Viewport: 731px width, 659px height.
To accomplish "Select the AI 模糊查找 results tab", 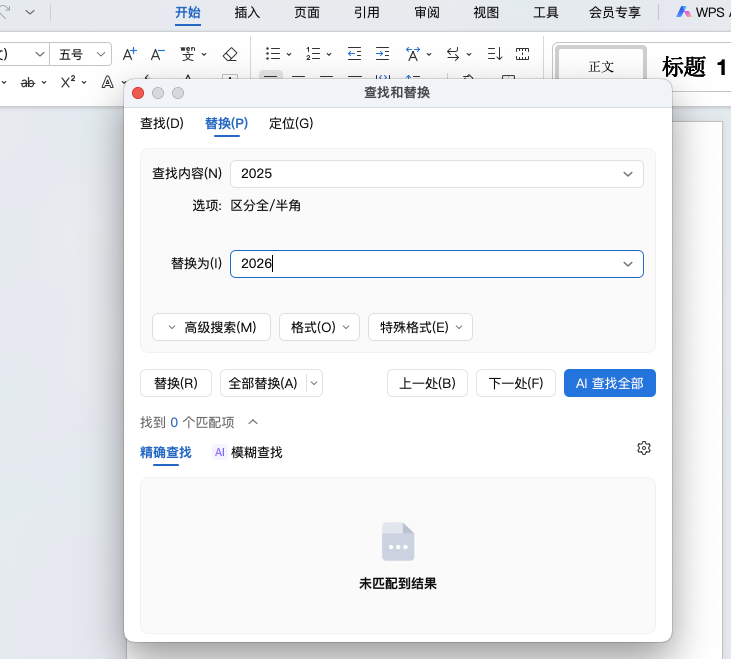I will [x=248, y=452].
